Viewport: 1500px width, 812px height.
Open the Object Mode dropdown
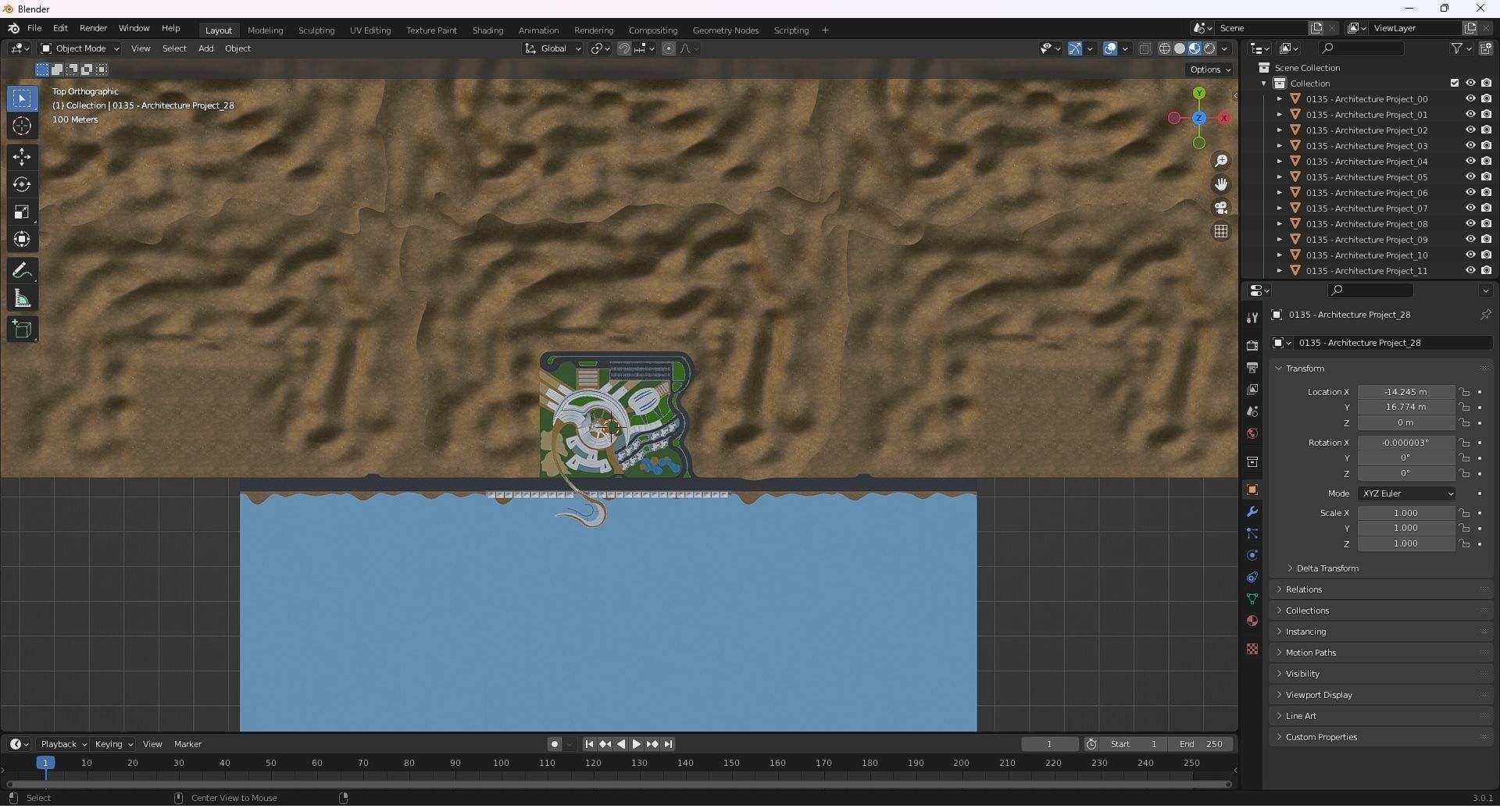pyautogui.click(x=80, y=48)
